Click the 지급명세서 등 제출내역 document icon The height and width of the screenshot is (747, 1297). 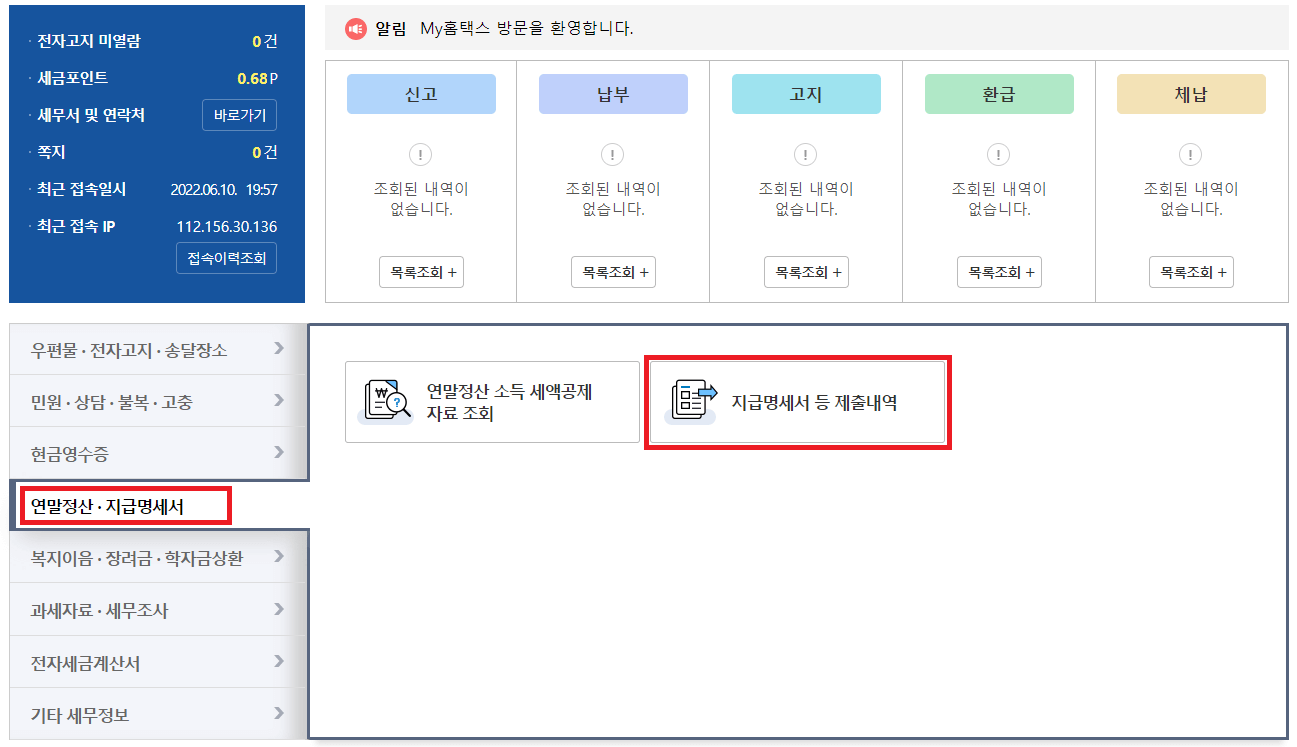[x=692, y=402]
